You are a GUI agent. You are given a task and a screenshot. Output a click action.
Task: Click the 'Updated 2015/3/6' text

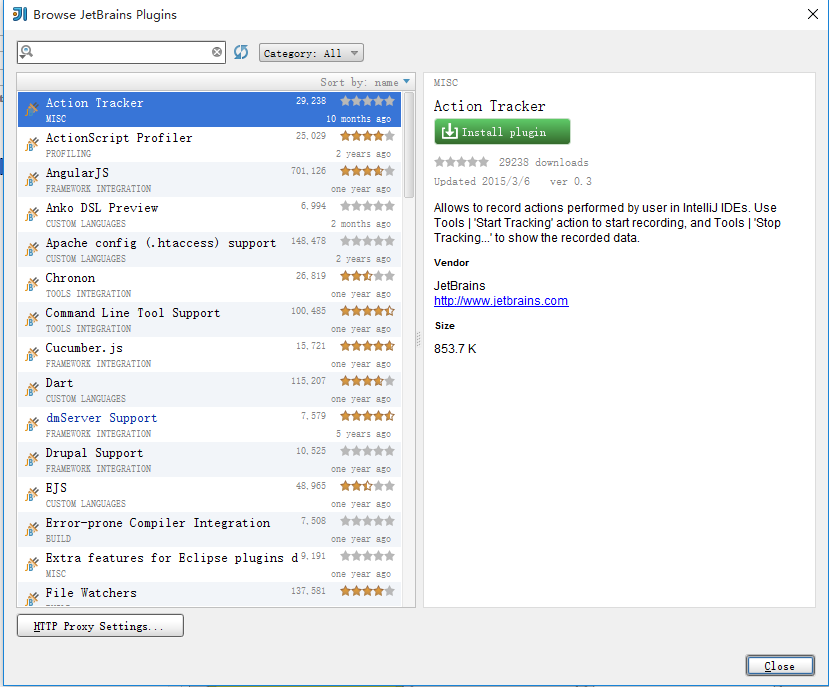pos(482,181)
